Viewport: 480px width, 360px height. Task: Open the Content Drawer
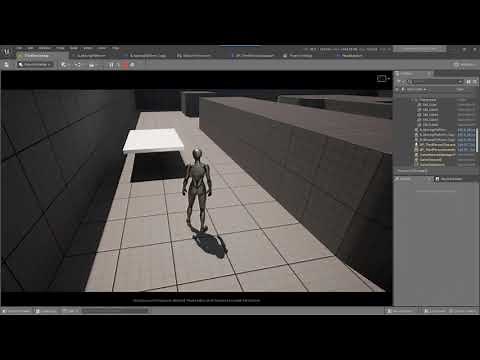pyautogui.click(x=17, y=311)
